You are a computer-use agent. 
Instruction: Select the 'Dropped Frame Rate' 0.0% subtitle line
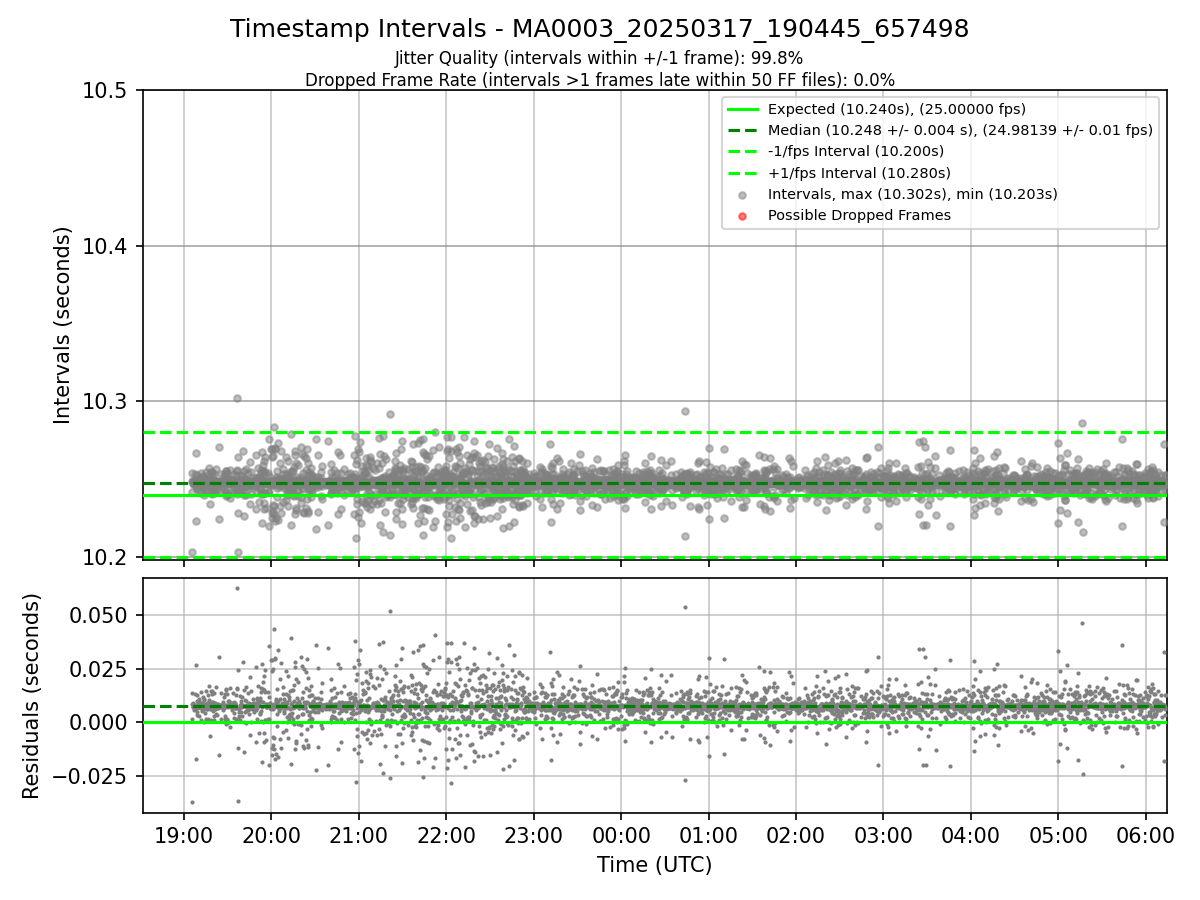(x=599, y=80)
